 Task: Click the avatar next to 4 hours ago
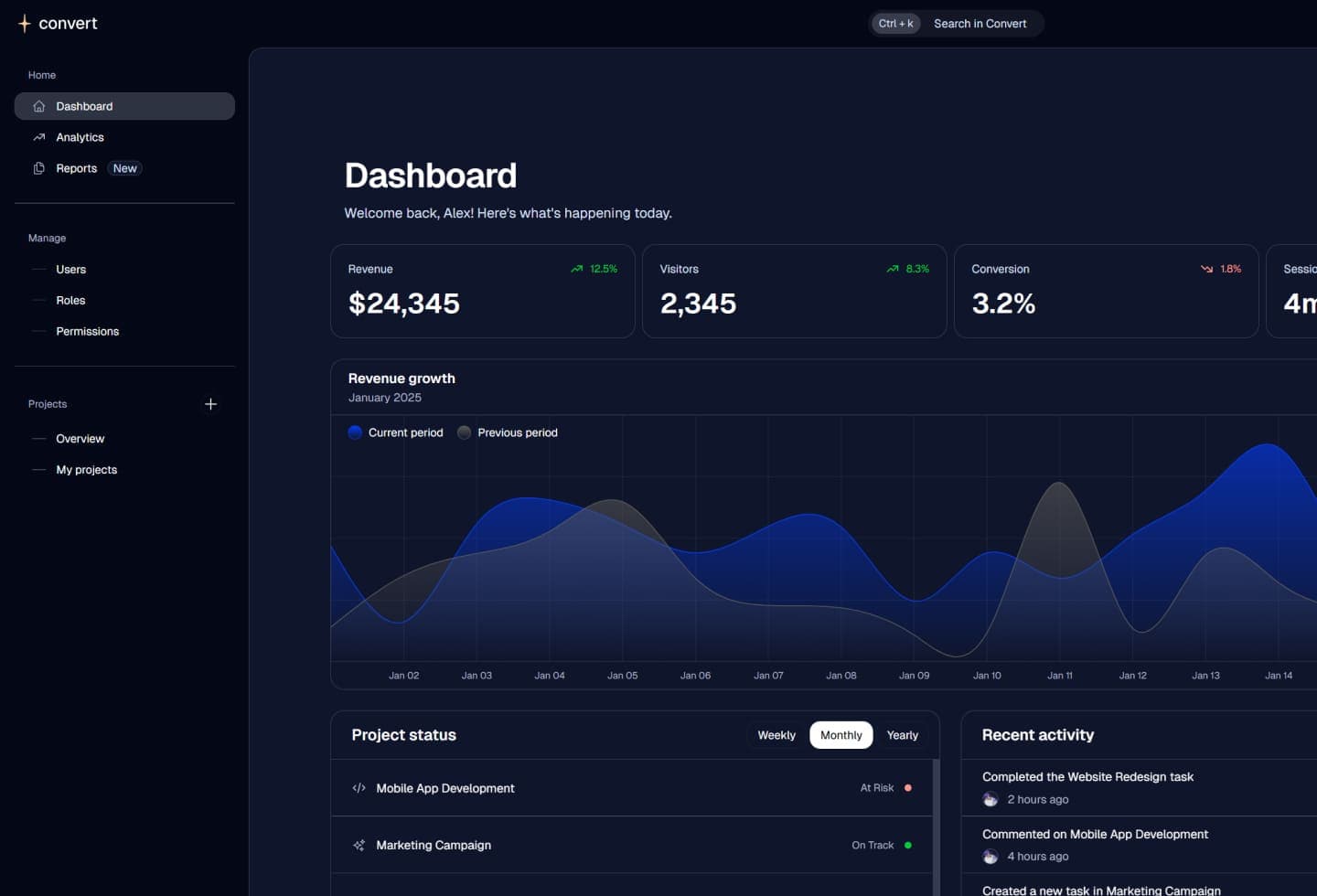click(990, 857)
